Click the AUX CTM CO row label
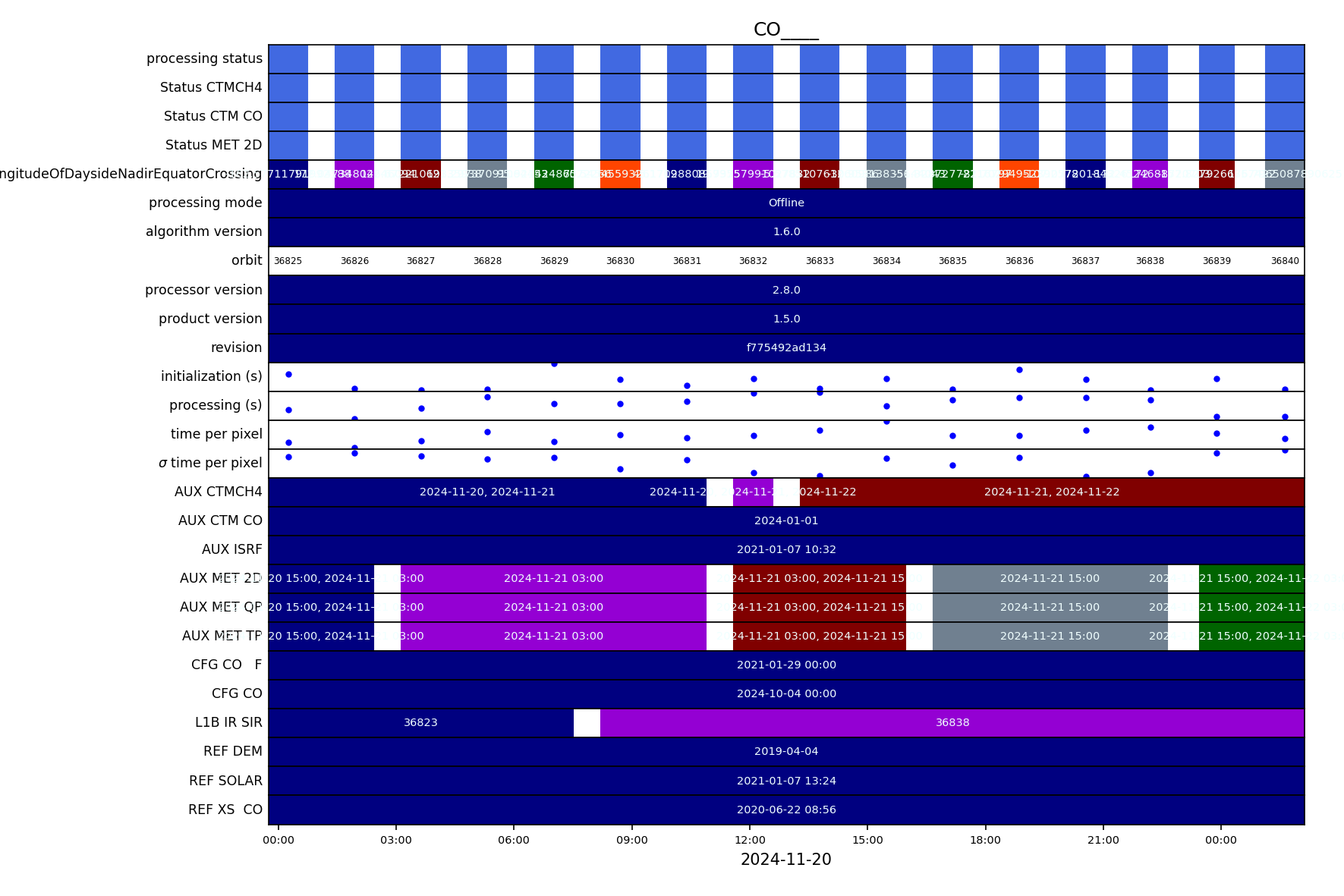The width and height of the screenshot is (1344, 896). (220, 521)
